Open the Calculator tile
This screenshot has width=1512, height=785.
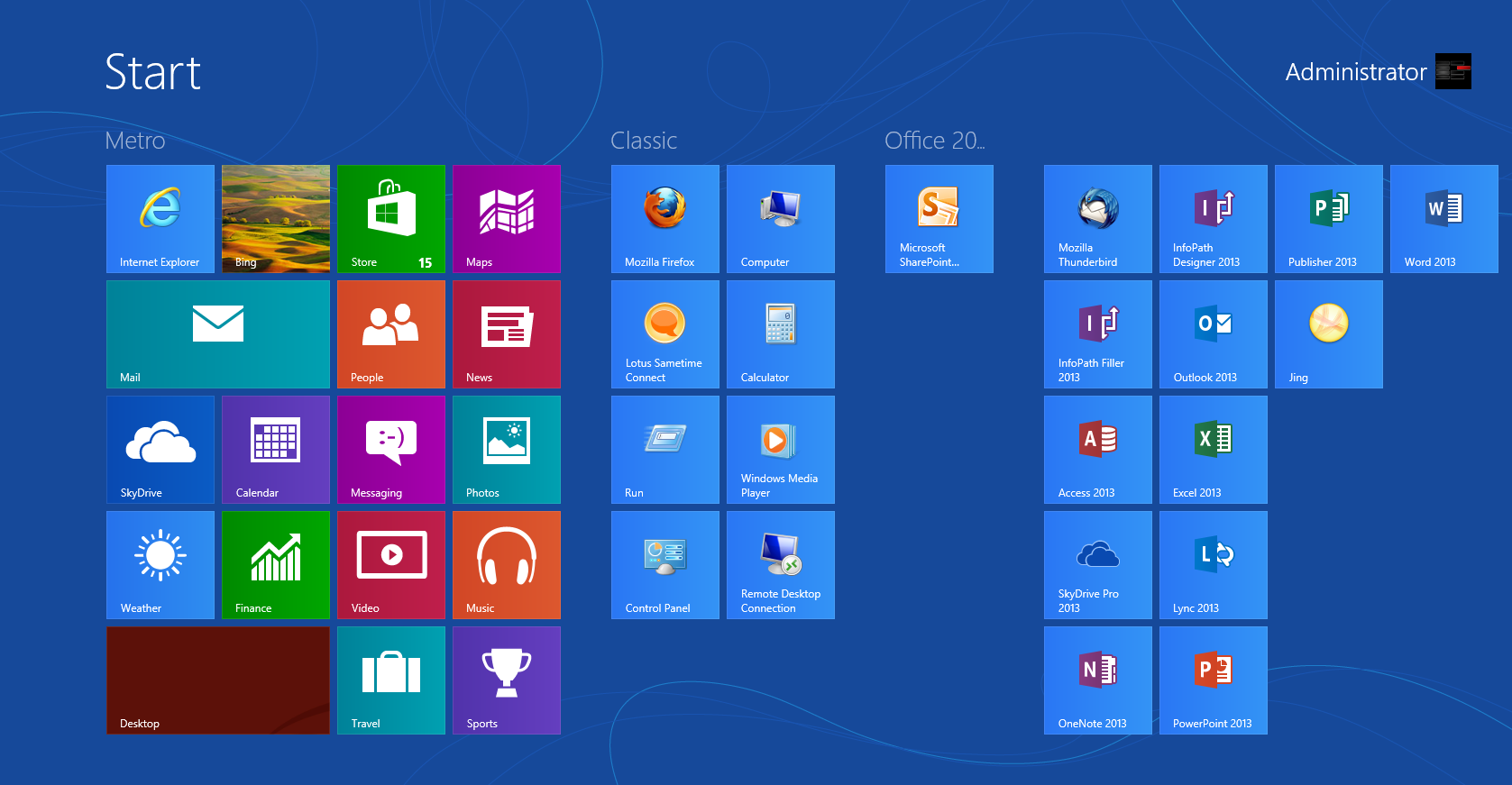[x=781, y=334]
